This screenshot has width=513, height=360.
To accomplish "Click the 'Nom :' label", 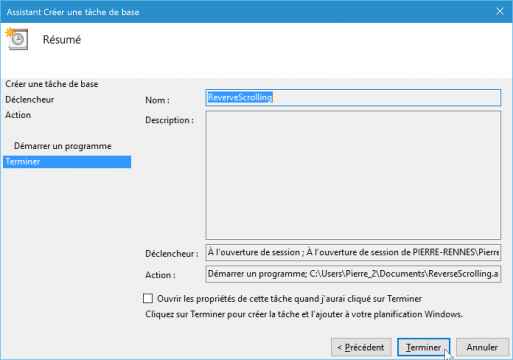I will click(157, 100).
